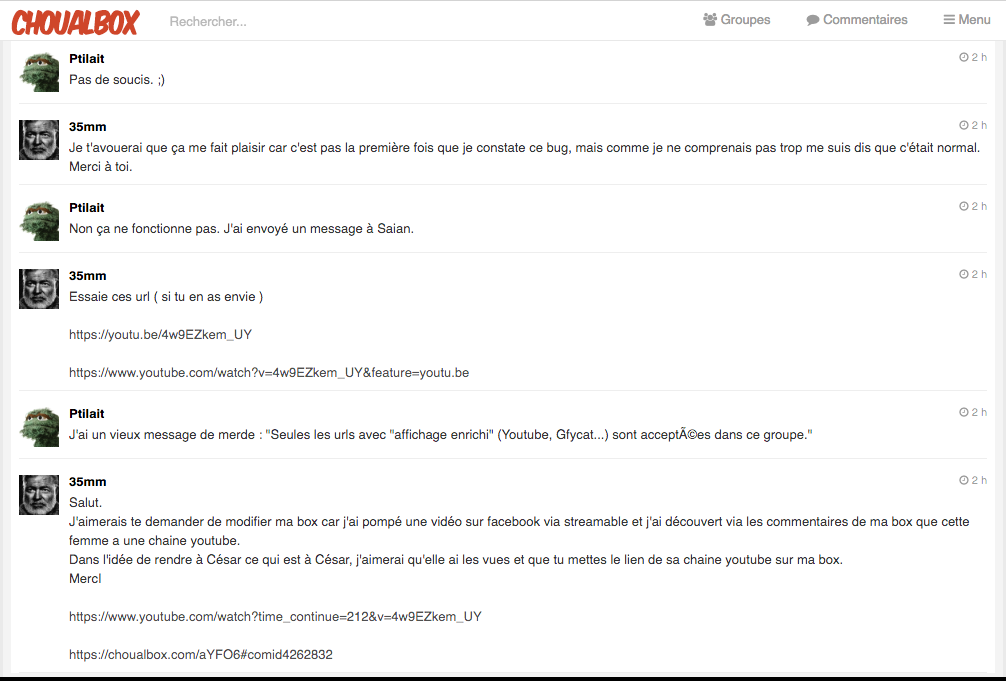Open the Commentaires page
Image resolution: width=1006 pixels, height=681 pixels.
pyautogui.click(x=857, y=20)
